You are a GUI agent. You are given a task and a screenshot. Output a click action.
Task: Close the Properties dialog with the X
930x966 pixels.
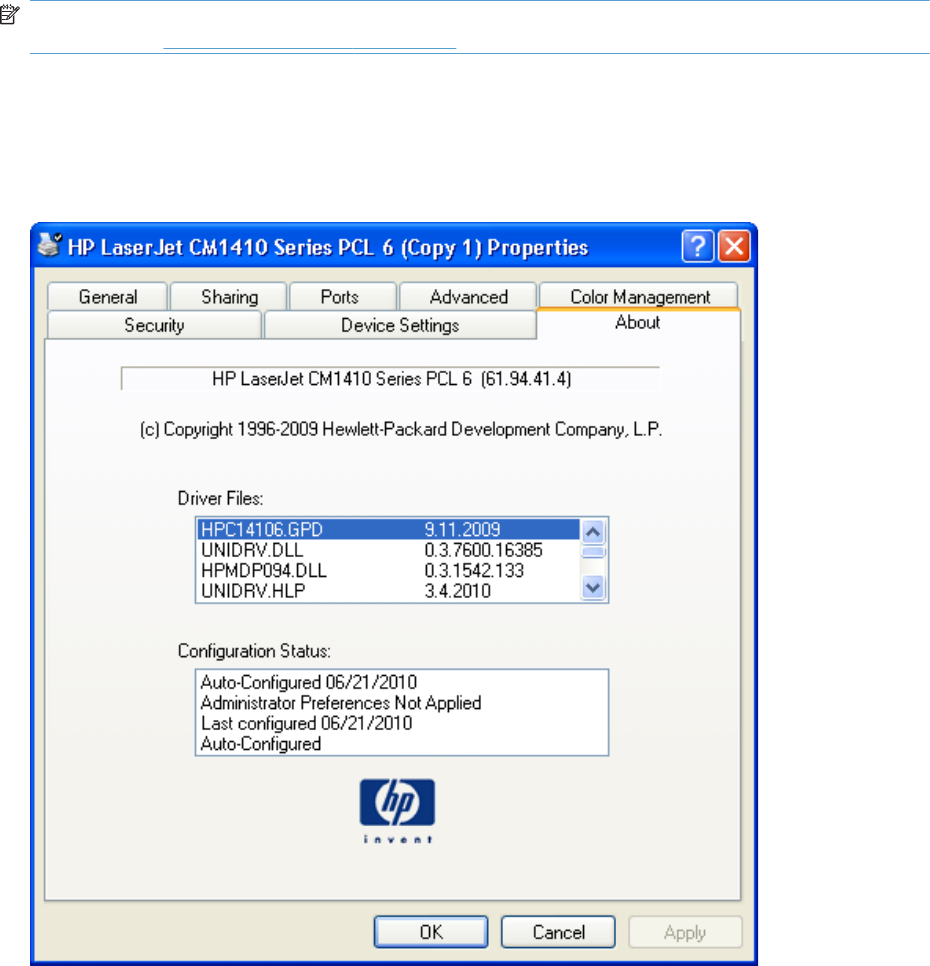point(735,247)
